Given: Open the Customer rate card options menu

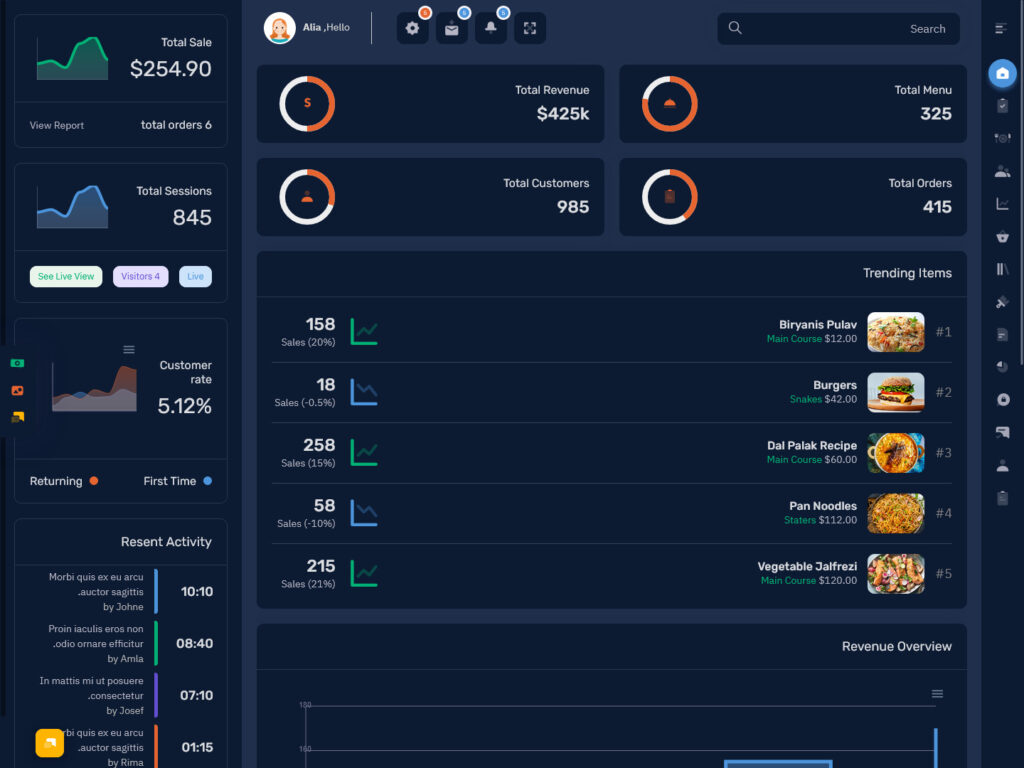Looking at the screenshot, I should 128,349.
